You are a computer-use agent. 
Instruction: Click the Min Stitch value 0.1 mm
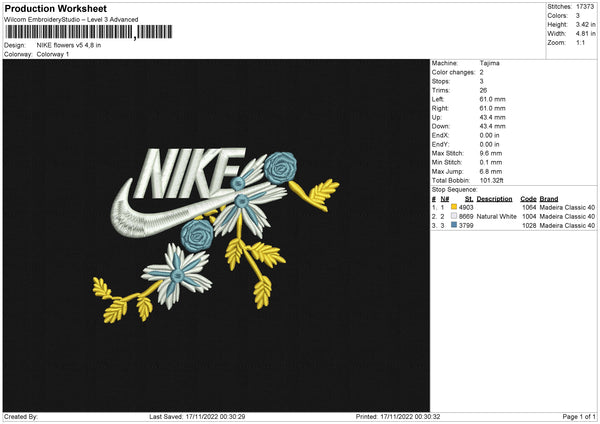coord(491,162)
